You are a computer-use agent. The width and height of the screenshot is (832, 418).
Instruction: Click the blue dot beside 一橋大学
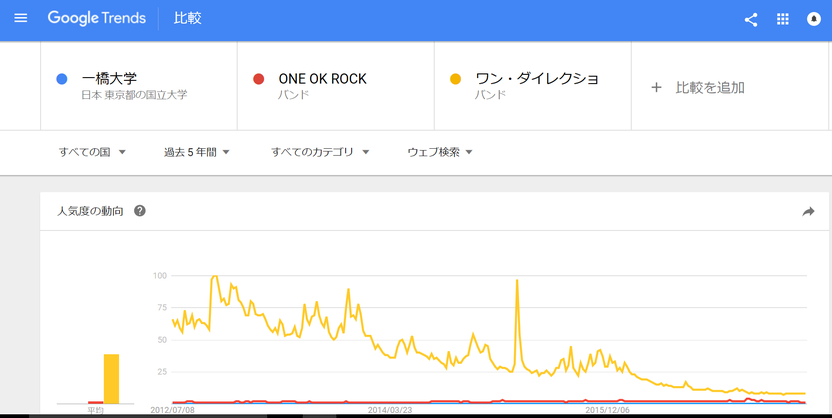(62, 80)
